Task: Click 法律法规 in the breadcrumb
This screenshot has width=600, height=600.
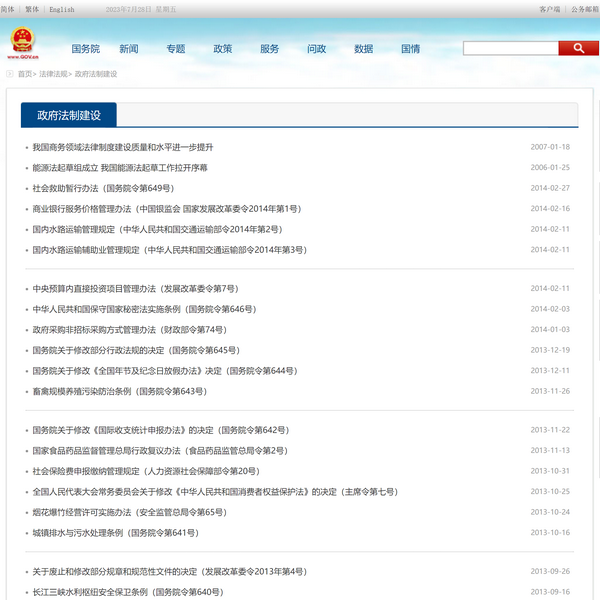Action: click(x=54, y=74)
